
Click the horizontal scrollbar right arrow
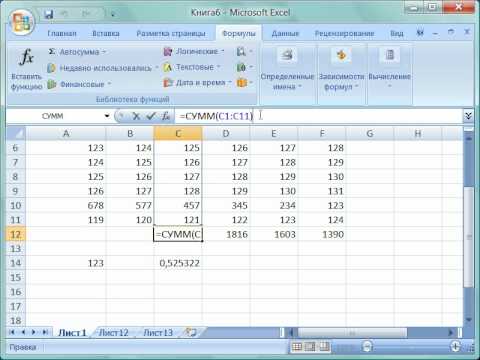pos(451,332)
